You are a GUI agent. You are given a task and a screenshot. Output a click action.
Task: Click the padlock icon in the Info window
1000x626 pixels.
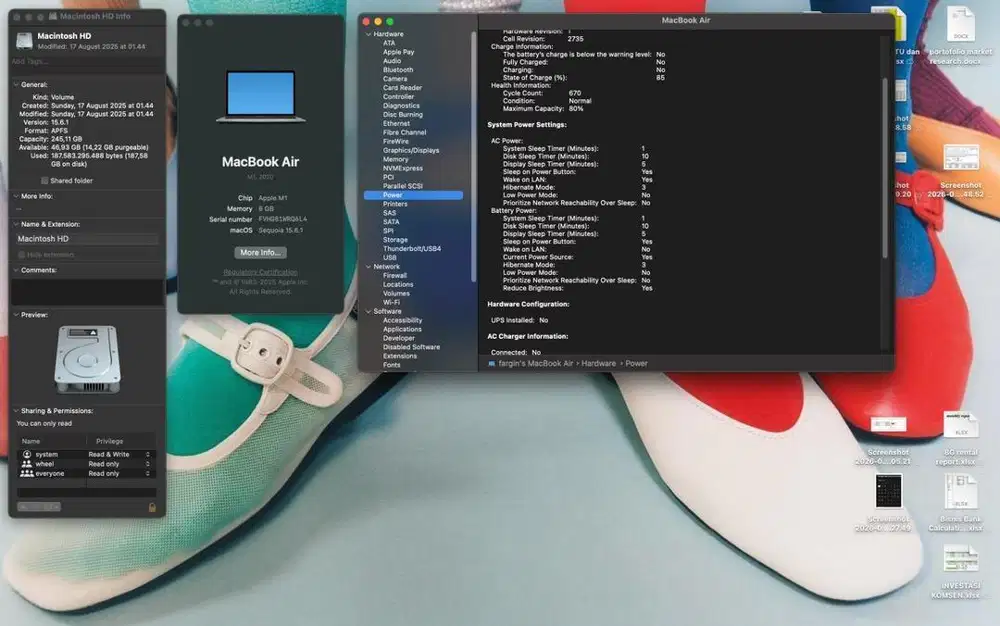(152, 507)
